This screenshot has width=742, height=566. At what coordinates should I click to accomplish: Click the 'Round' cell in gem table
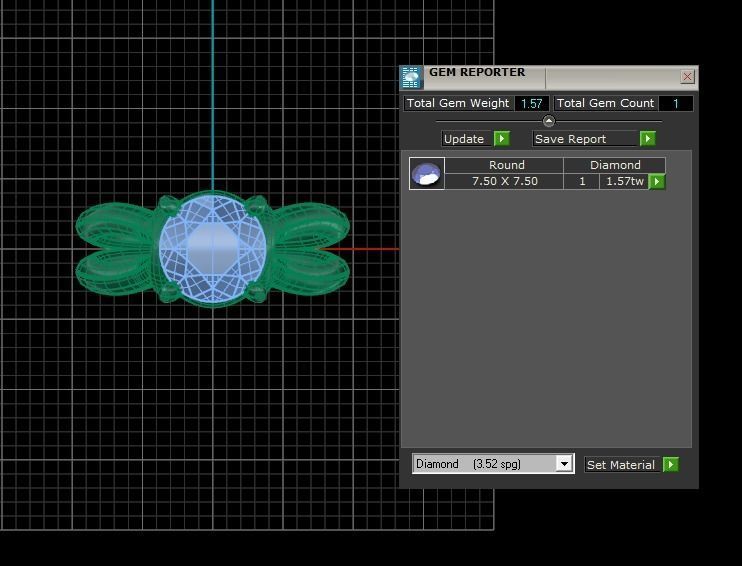pyautogui.click(x=504, y=165)
